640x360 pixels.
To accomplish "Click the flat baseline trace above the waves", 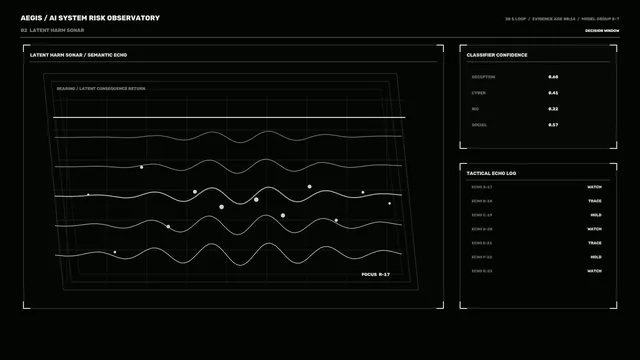I will pos(229,118).
